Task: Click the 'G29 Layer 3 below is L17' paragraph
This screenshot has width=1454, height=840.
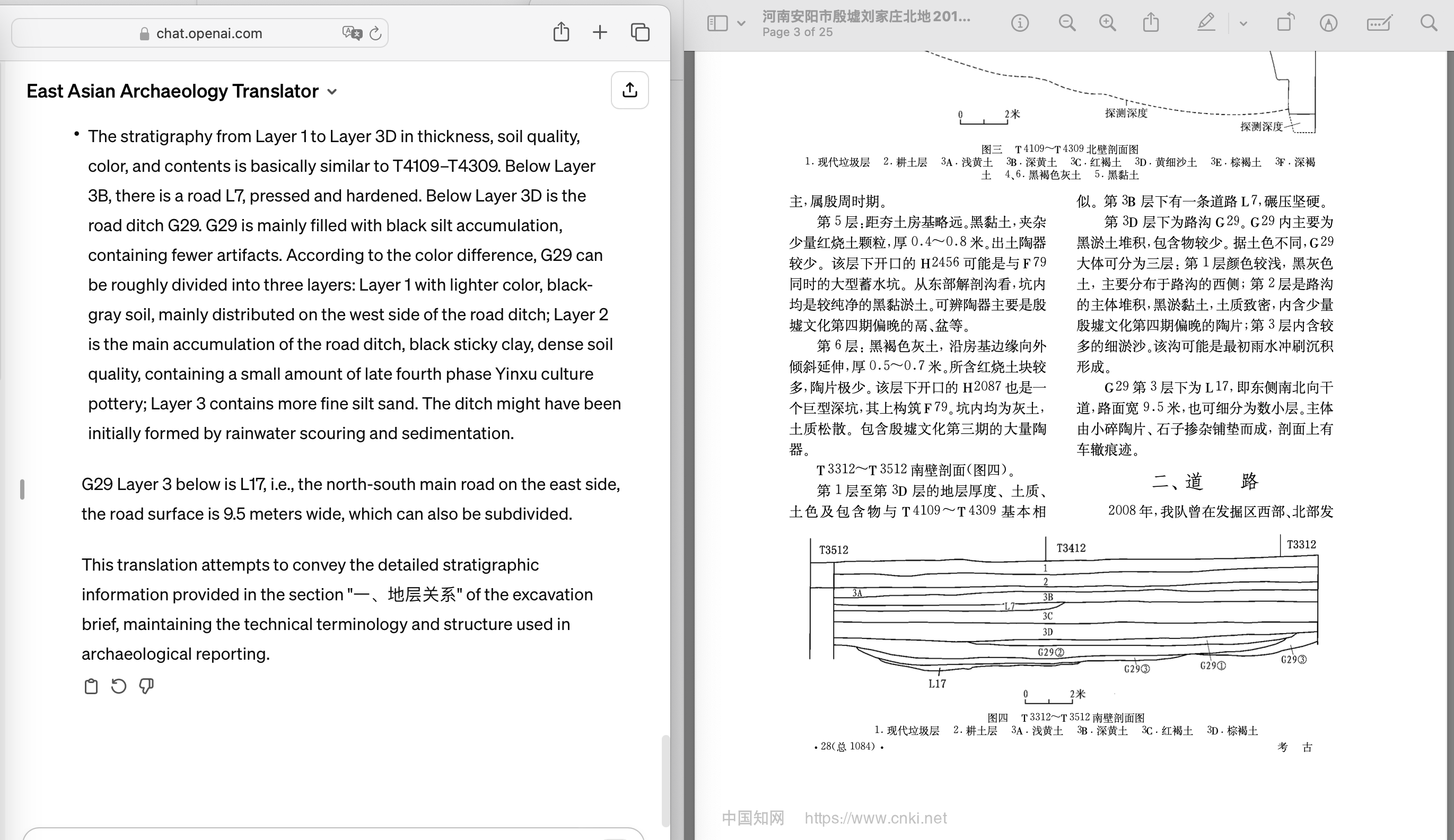Action: click(351, 499)
